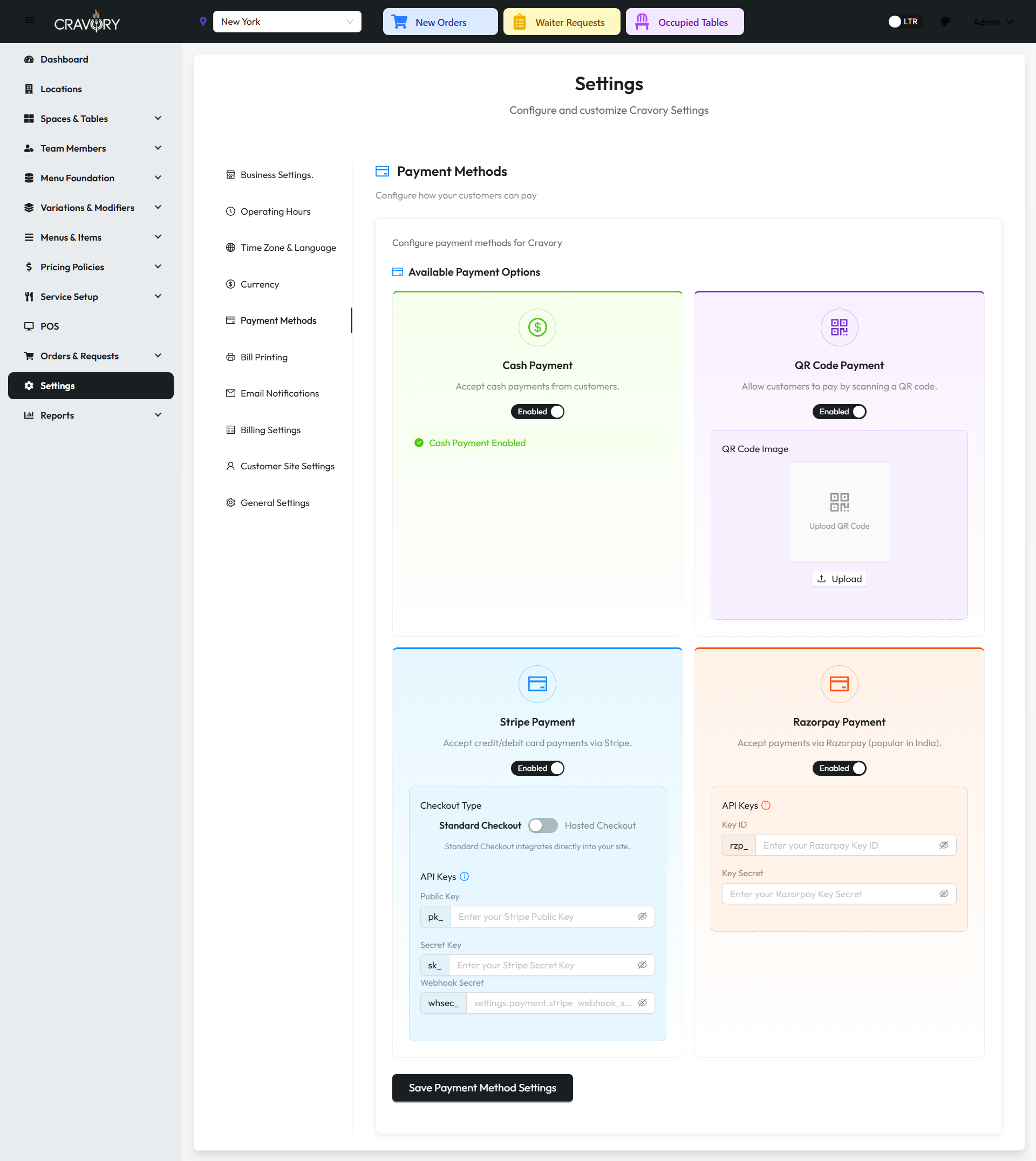Open the New York location dropdown
The height and width of the screenshot is (1161, 1036).
point(287,22)
